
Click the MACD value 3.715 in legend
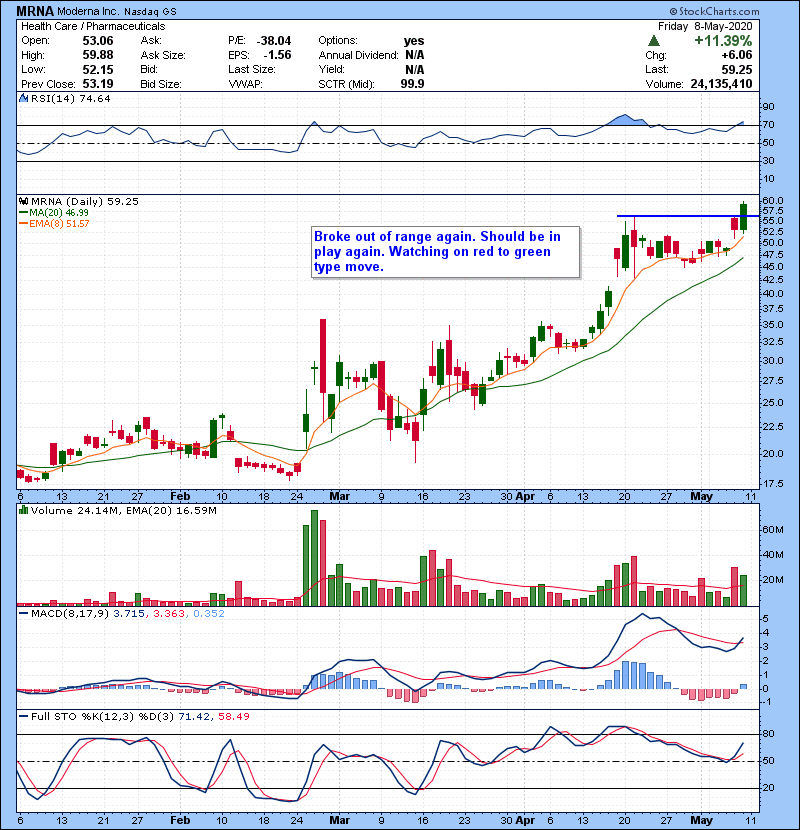(x=129, y=614)
